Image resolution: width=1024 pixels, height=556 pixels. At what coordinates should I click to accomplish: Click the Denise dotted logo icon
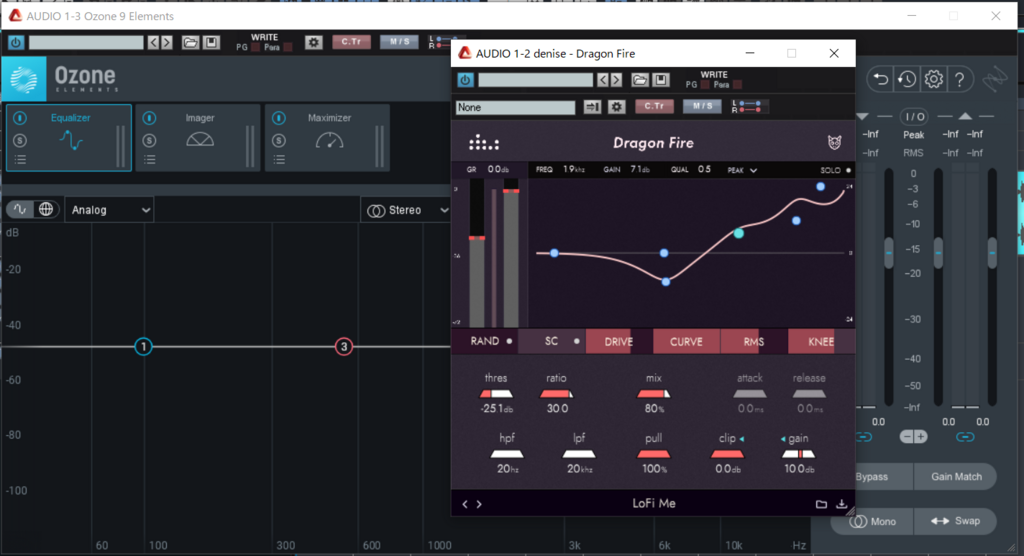click(483, 142)
